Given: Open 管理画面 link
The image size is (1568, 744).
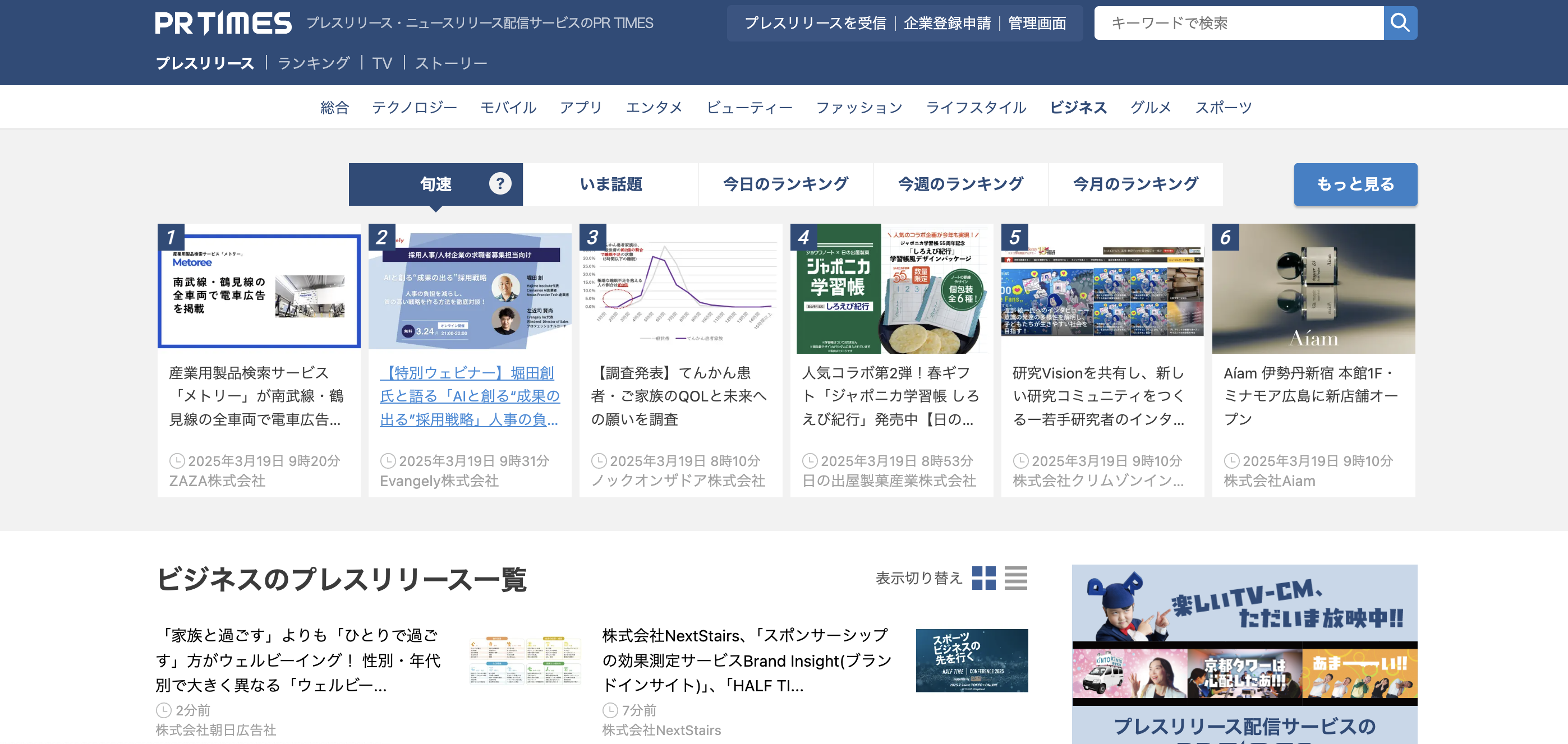Looking at the screenshot, I should [1037, 23].
